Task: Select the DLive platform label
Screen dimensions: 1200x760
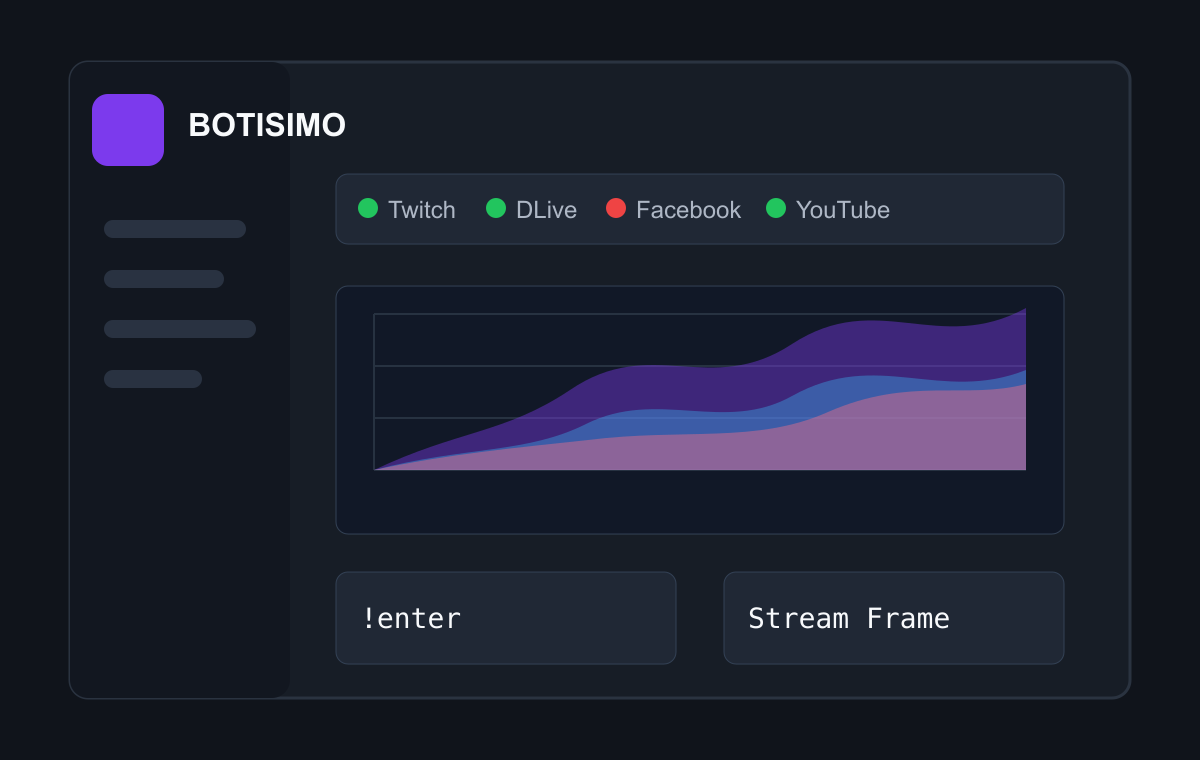Action: tap(546, 210)
